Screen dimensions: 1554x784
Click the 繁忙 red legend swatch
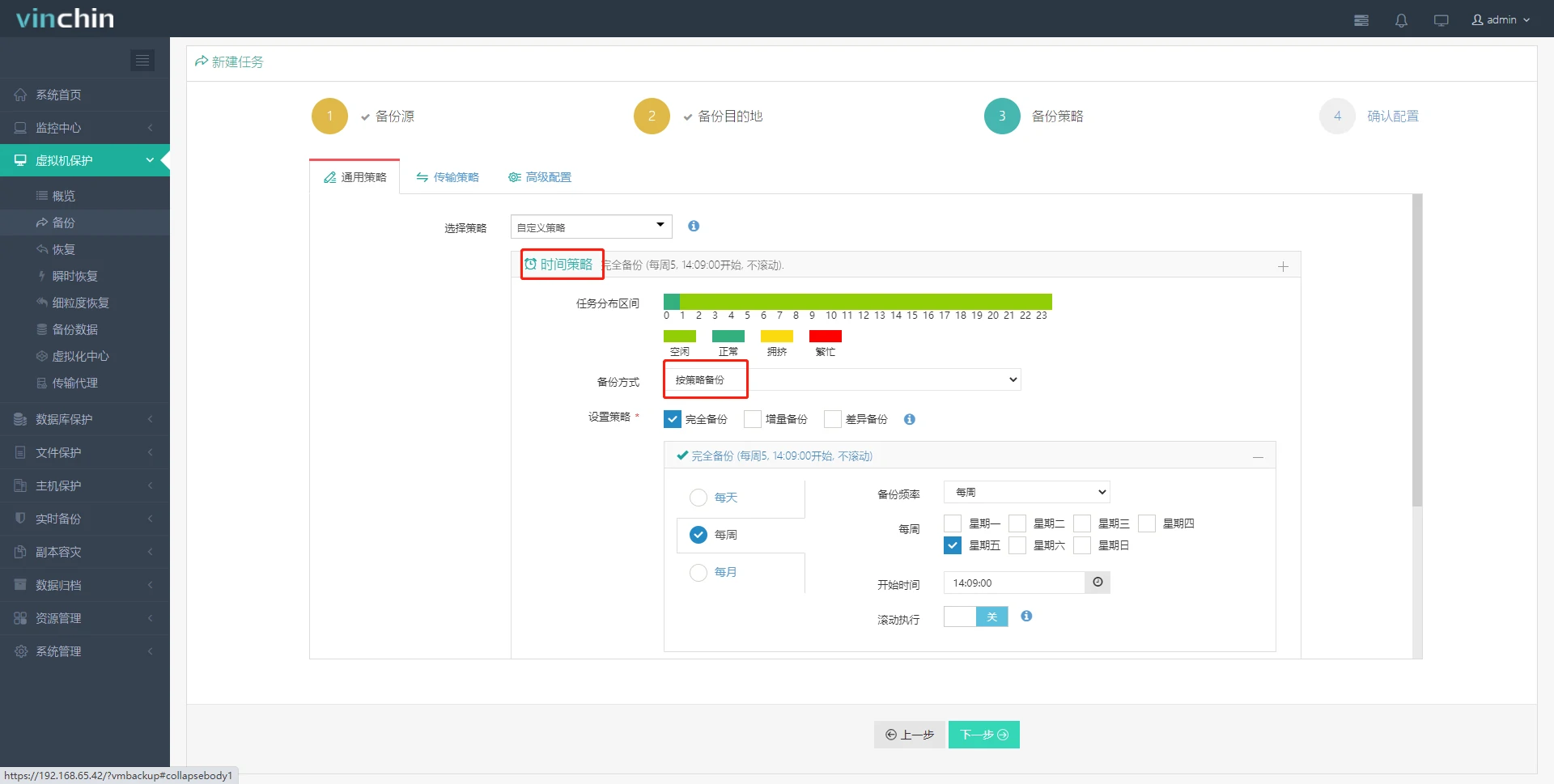point(826,336)
